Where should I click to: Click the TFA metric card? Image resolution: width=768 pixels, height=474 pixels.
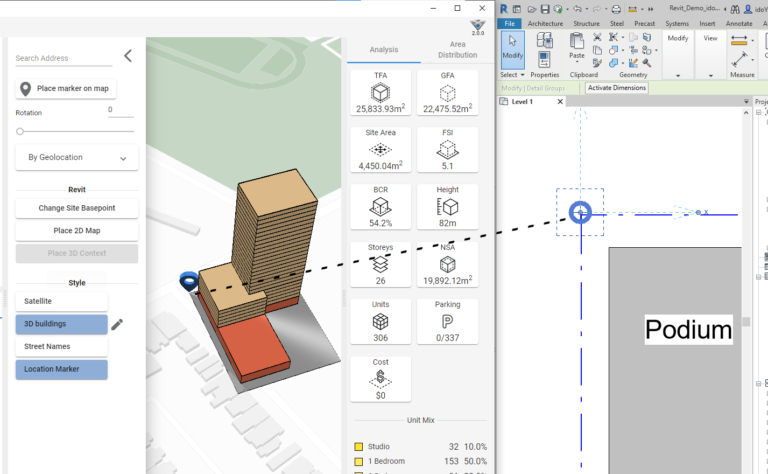(x=381, y=93)
